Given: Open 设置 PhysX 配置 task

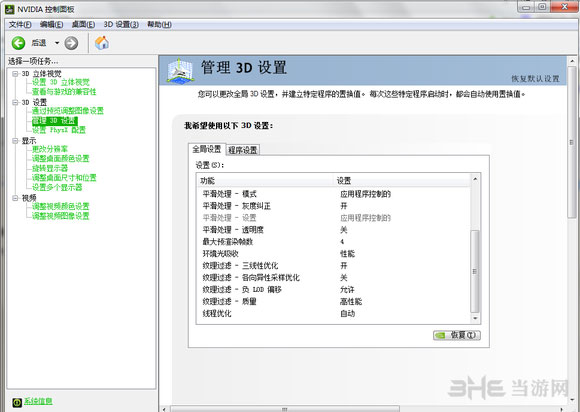Looking at the screenshot, I should point(59,130).
